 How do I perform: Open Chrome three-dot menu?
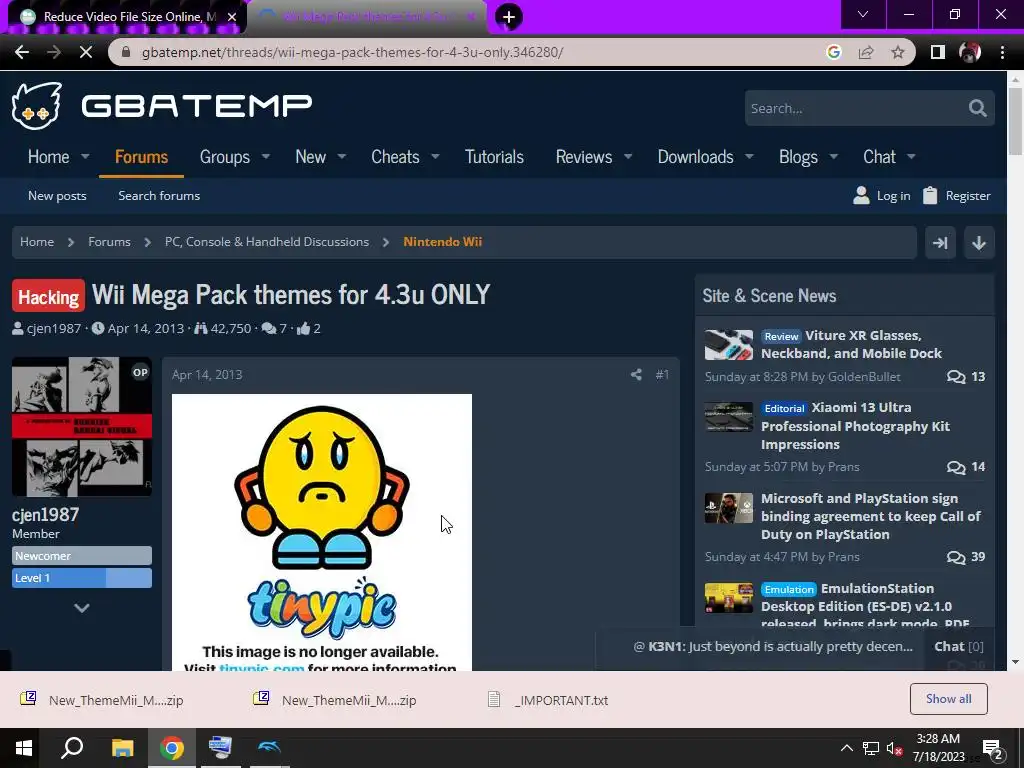pyautogui.click(x=1002, y=52)
